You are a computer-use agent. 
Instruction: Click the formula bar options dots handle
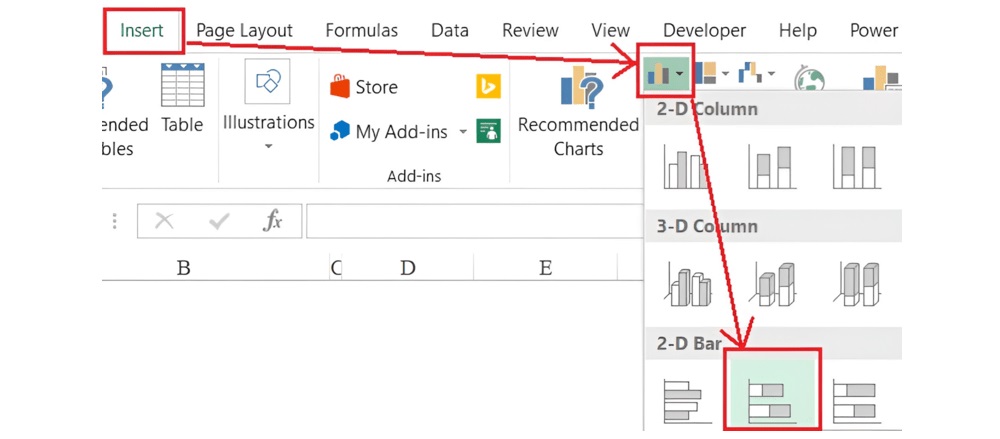pyautogui.click(x=115, y=221)
